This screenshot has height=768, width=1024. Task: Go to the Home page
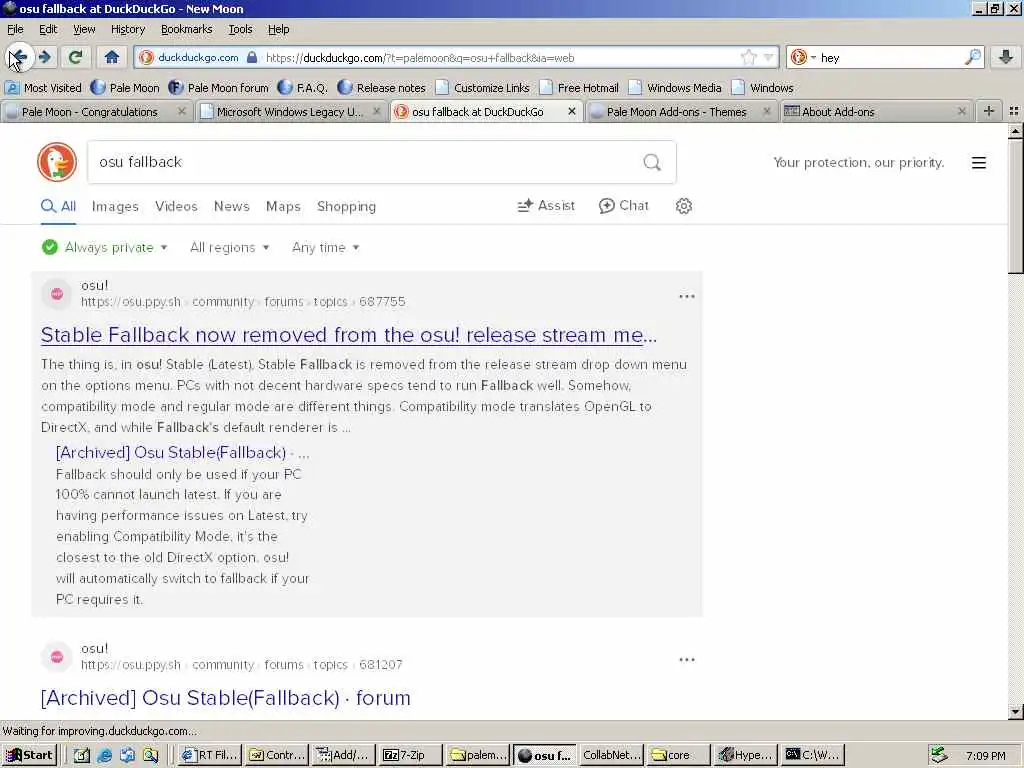pos(112,57)
